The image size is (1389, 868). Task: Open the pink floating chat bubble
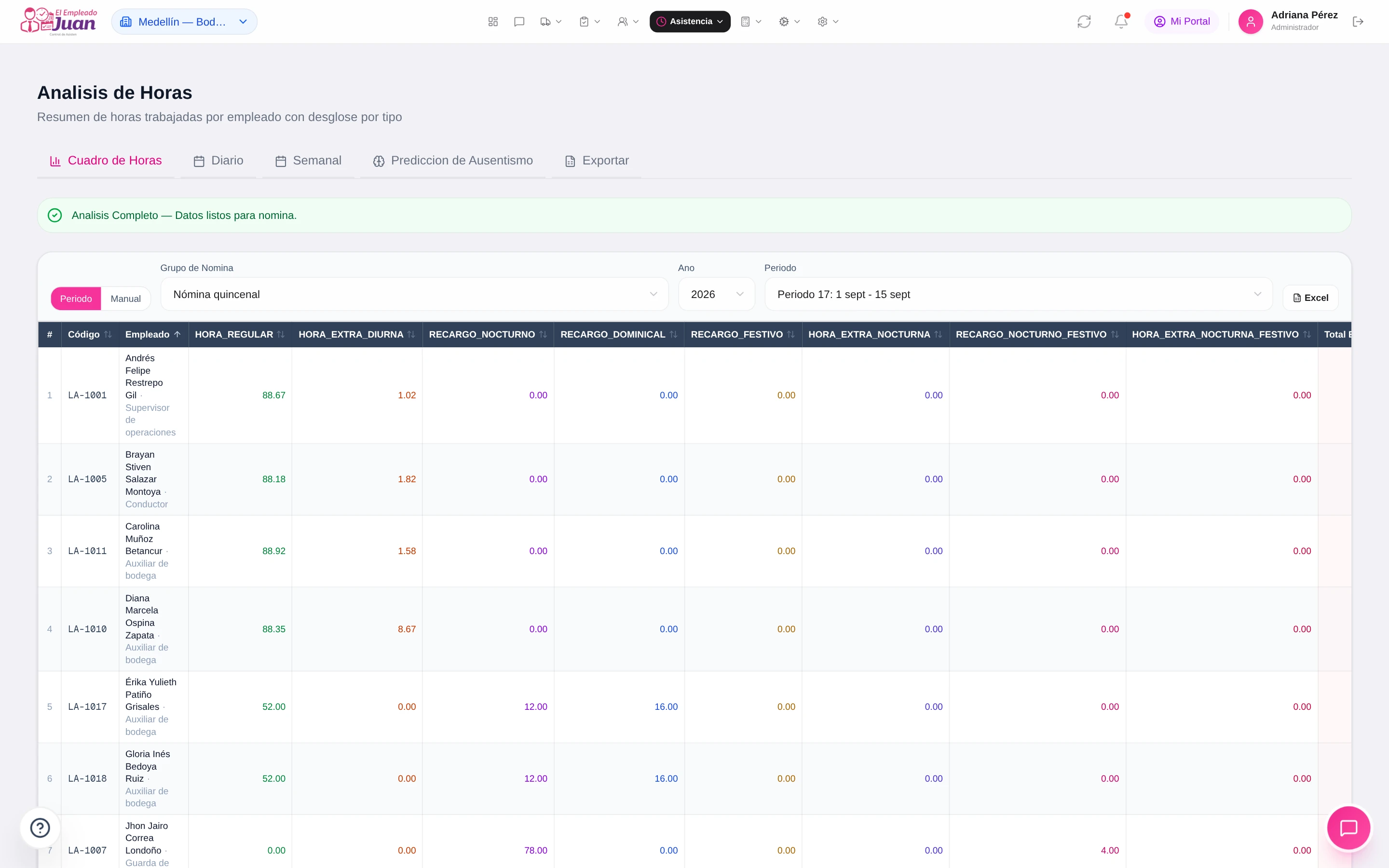click(x=1348, y=828)
